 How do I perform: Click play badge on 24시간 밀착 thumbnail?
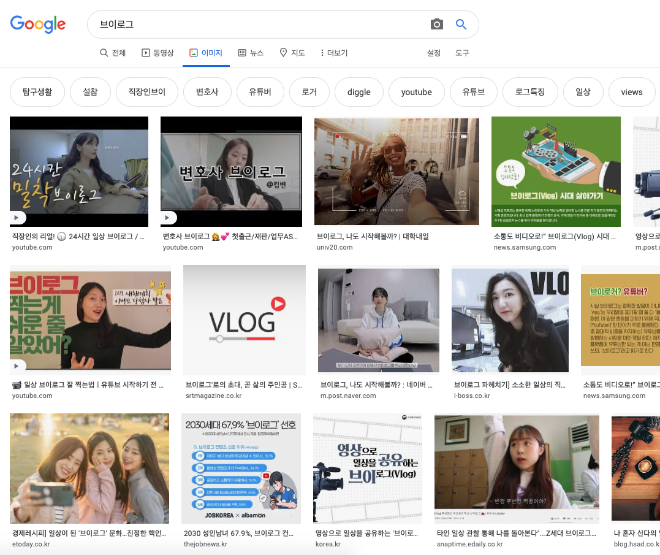click(x=17, y=218)
